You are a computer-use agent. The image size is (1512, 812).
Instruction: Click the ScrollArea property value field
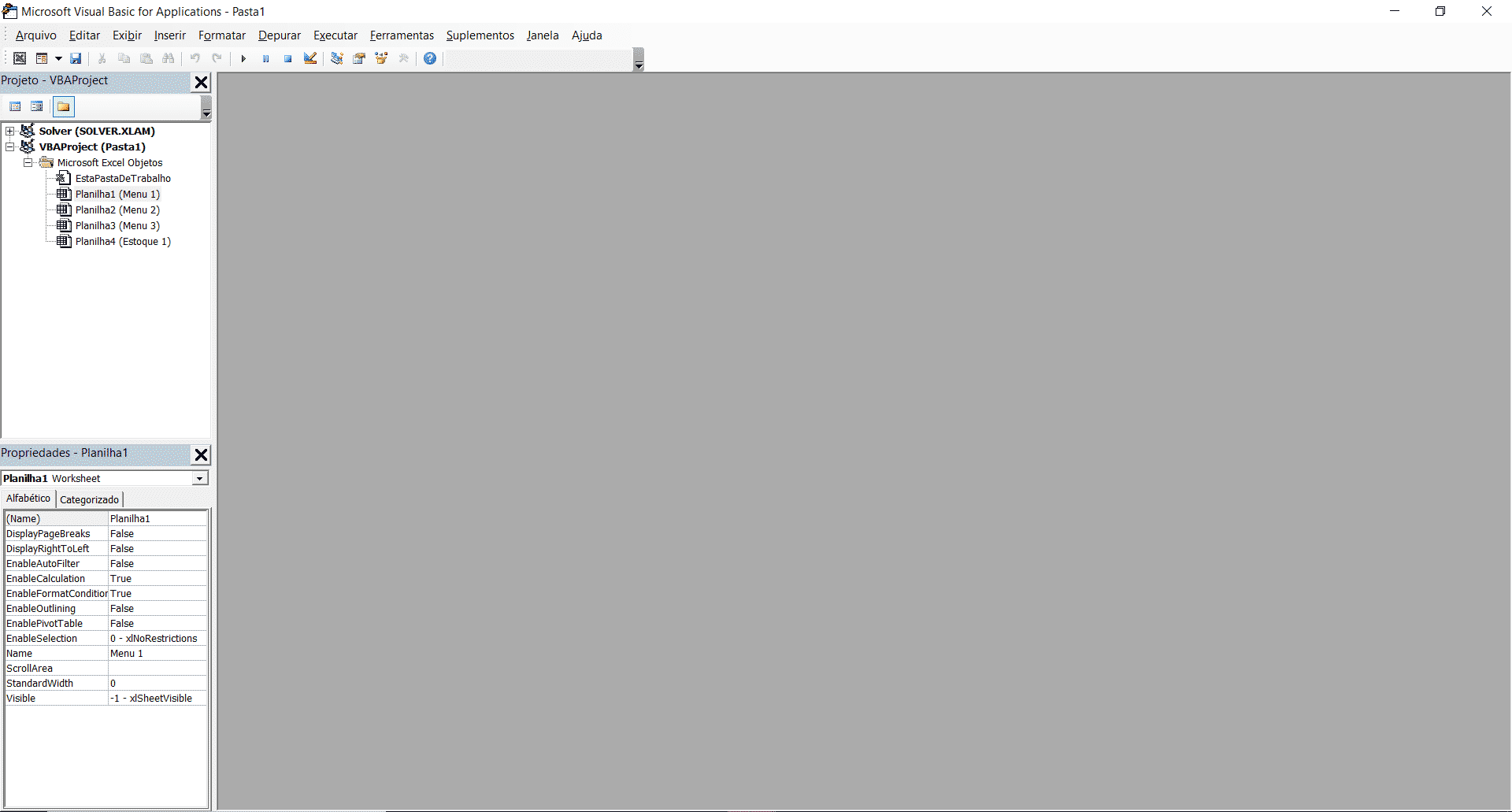click(x=157, y=668)
